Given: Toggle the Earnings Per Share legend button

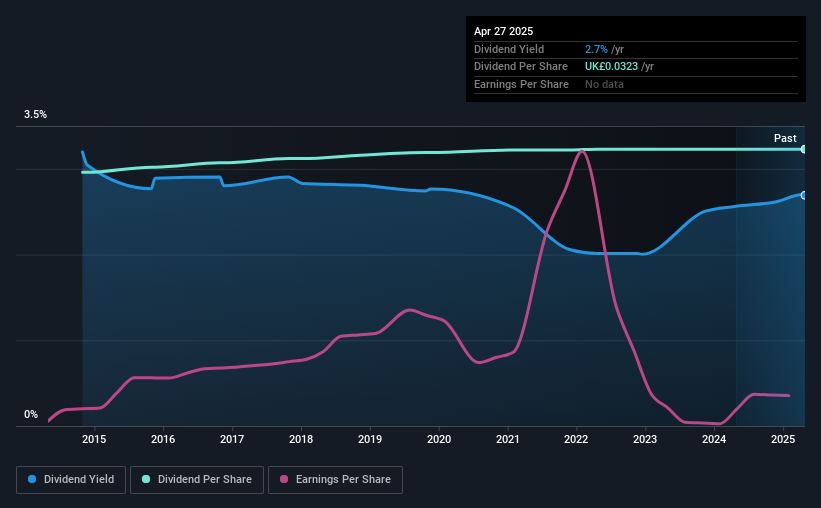Looking at the screenshot, I should pyautogui.click(x=335, y=480).
